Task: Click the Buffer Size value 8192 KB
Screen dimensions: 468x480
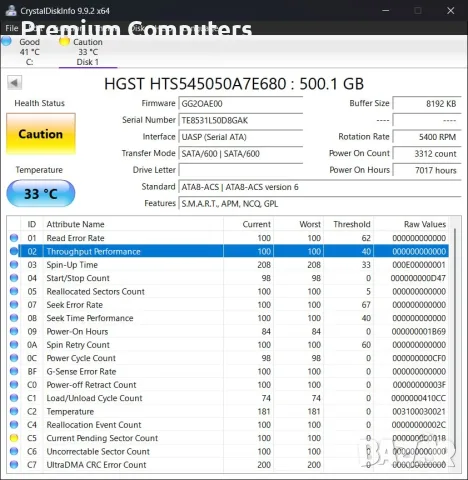Action: (x=427, y=103)
